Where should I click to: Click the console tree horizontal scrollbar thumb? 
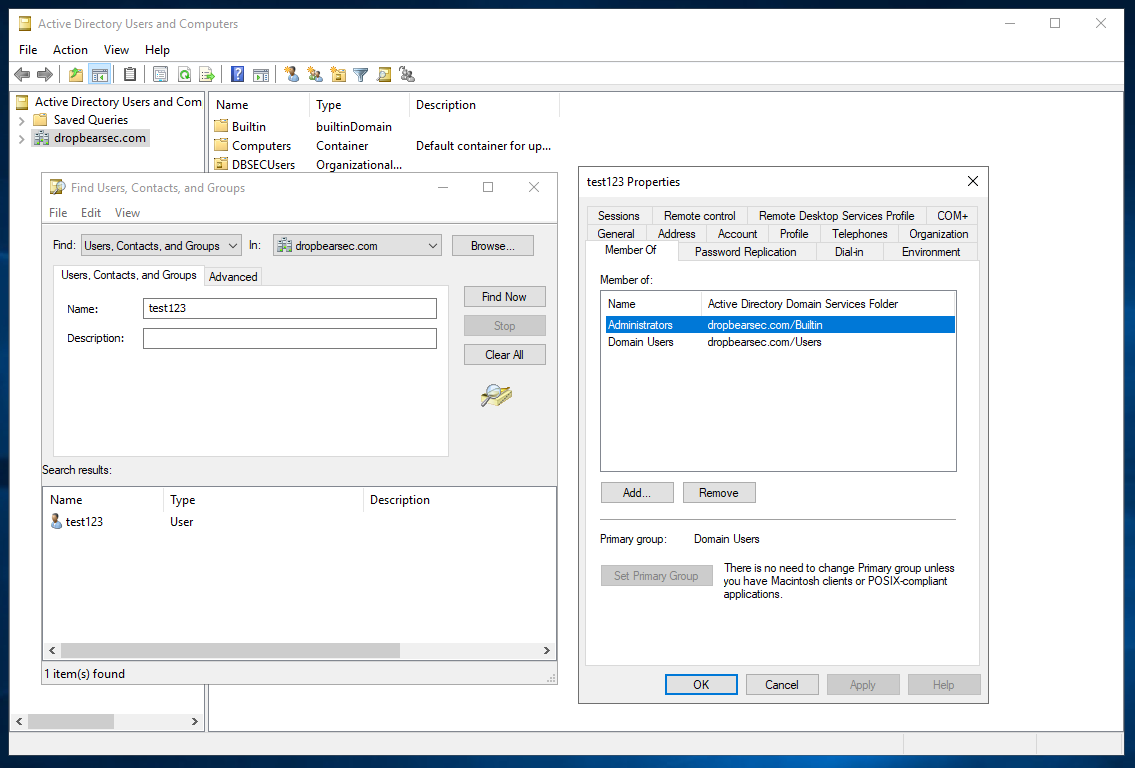pos(71,722)
